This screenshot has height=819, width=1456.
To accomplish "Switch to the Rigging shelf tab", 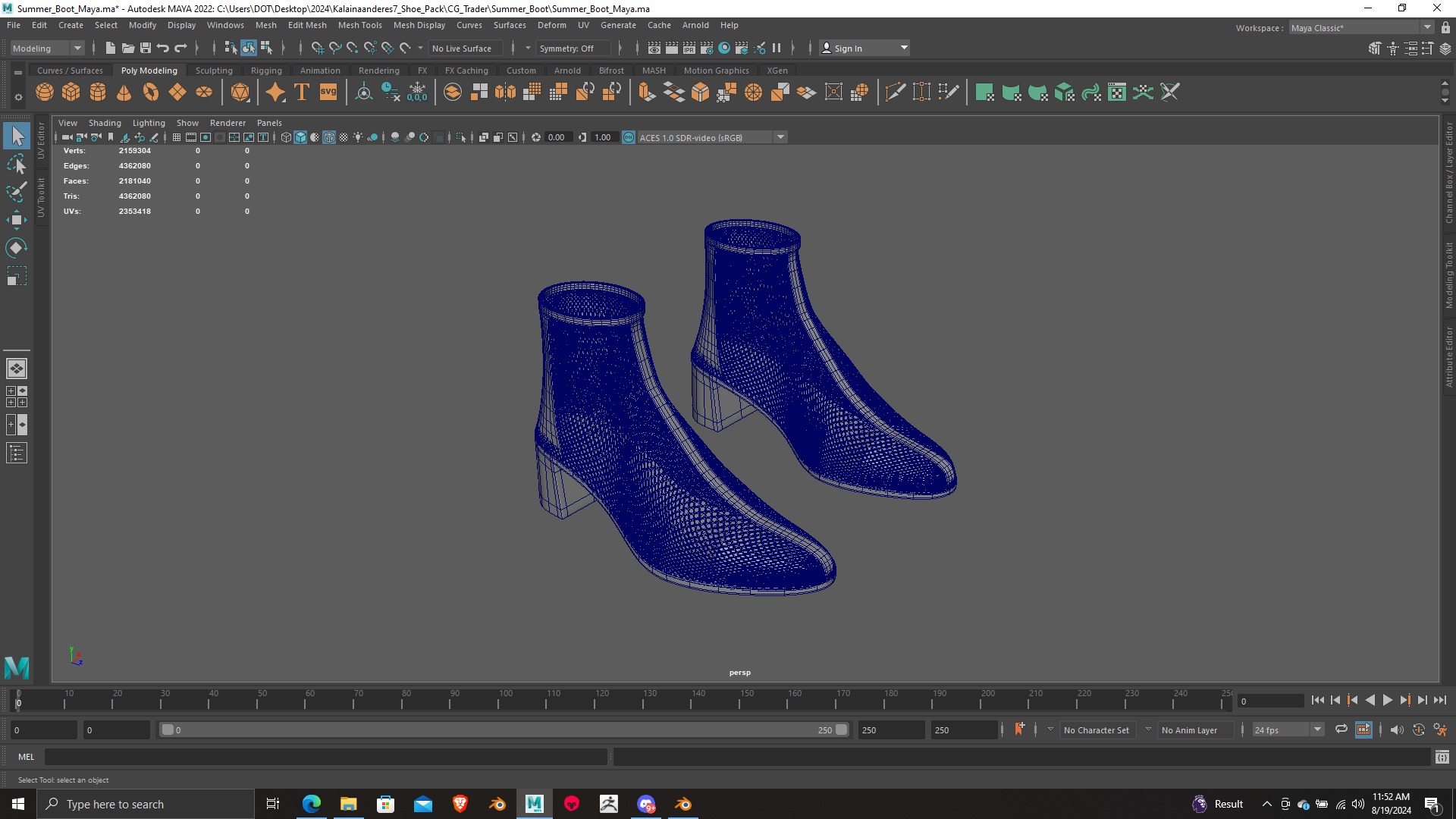I will click(266, 71).
